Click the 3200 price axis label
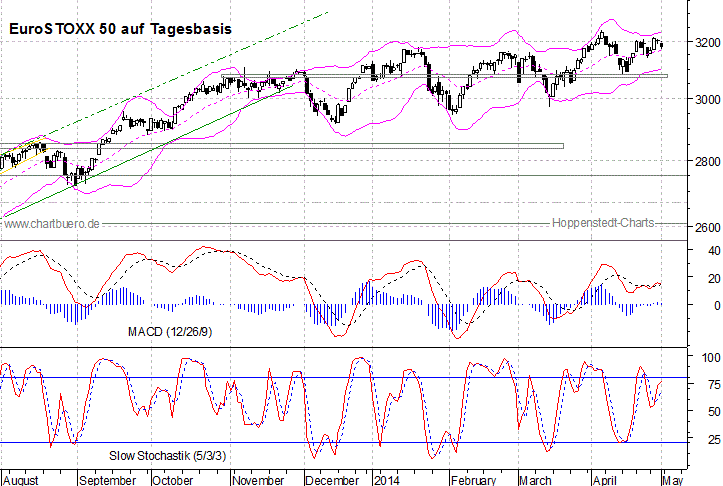This screenshot has width=723, height=486. pyautogui.click(x=707, y=42)
